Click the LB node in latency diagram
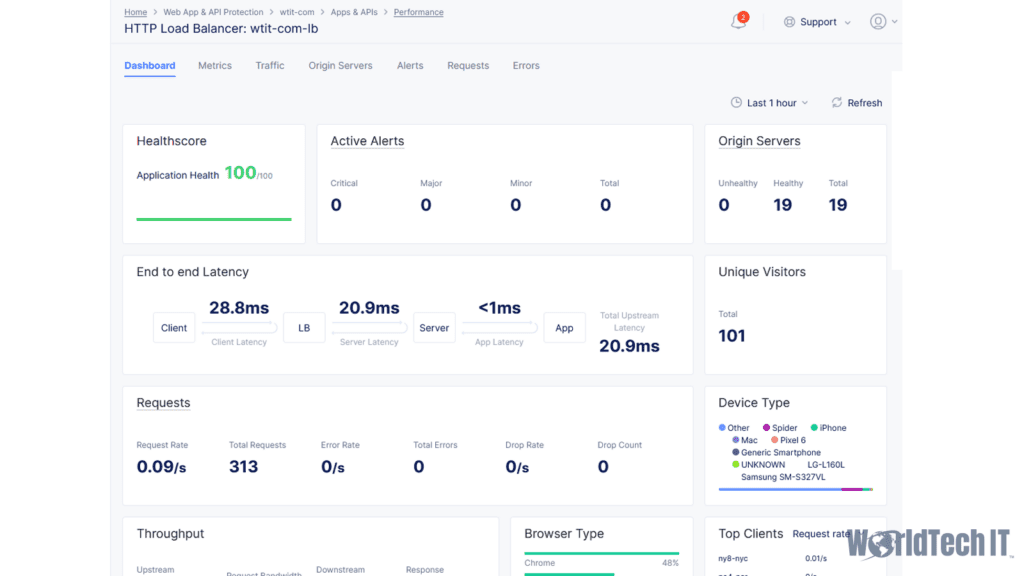This screenshot has width=1024, height=576. point(304,328)
